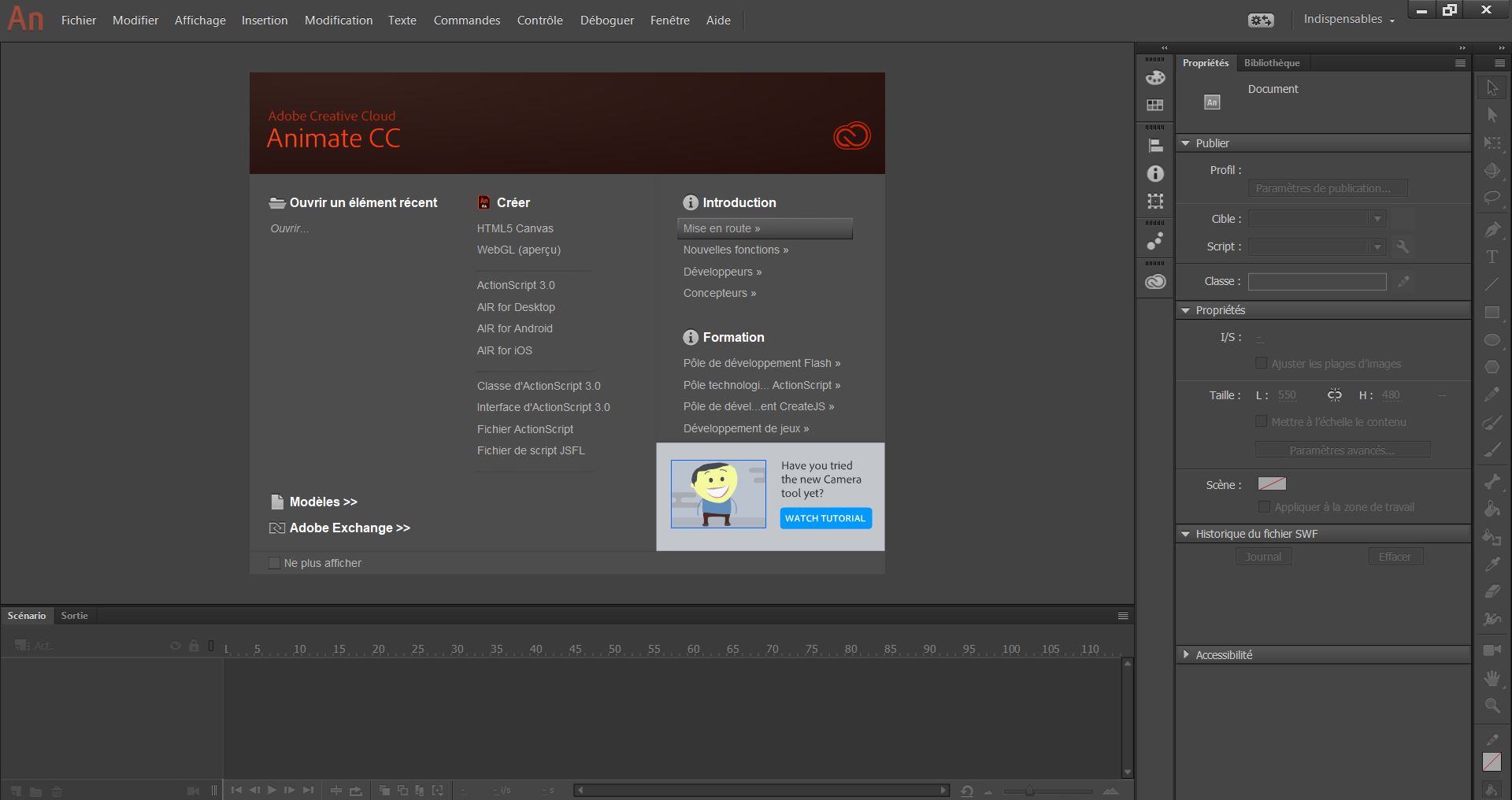Choose the Lasso tool
Viewport: 1512px width, 800px height.
click(x=1492, y=198)
